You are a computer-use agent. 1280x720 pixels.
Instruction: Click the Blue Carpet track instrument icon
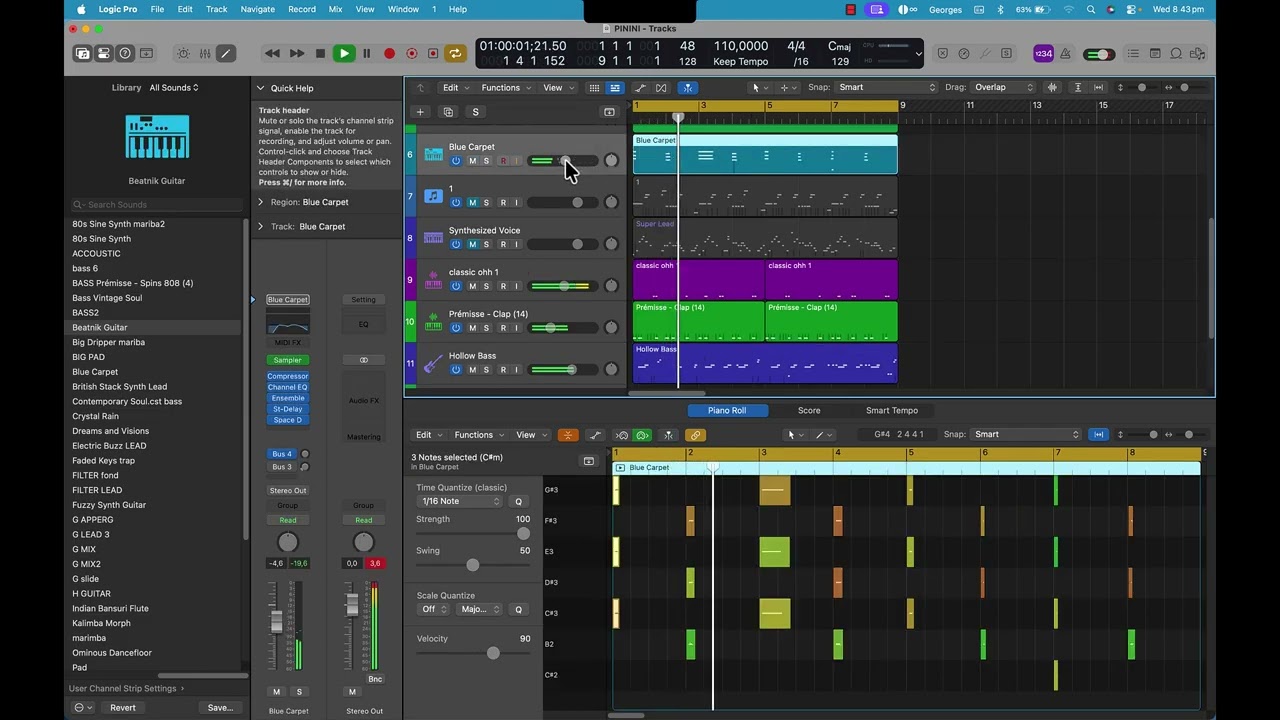point(433,155)
